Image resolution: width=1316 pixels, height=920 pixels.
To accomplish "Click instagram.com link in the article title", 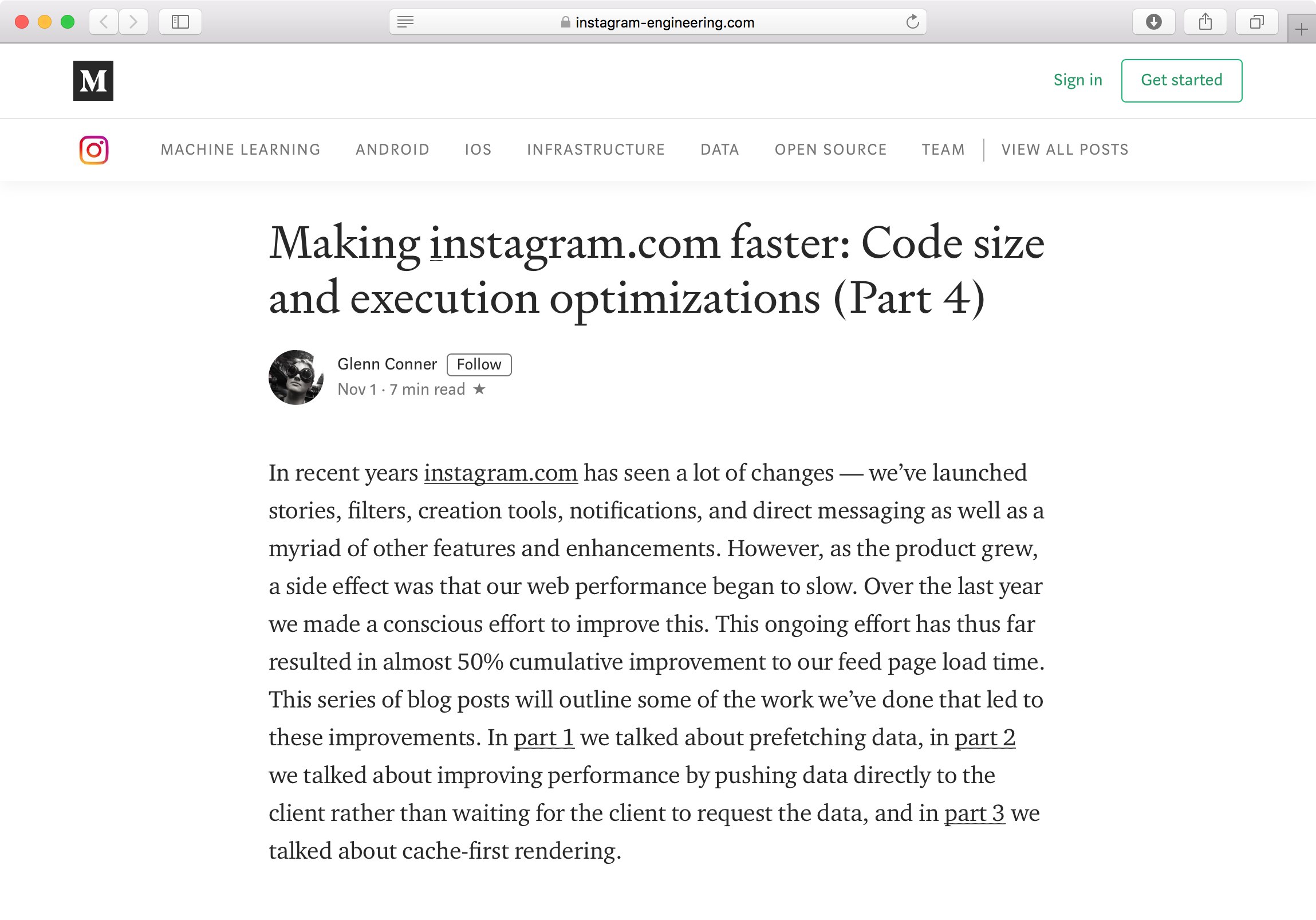I will tap(574, 243).
